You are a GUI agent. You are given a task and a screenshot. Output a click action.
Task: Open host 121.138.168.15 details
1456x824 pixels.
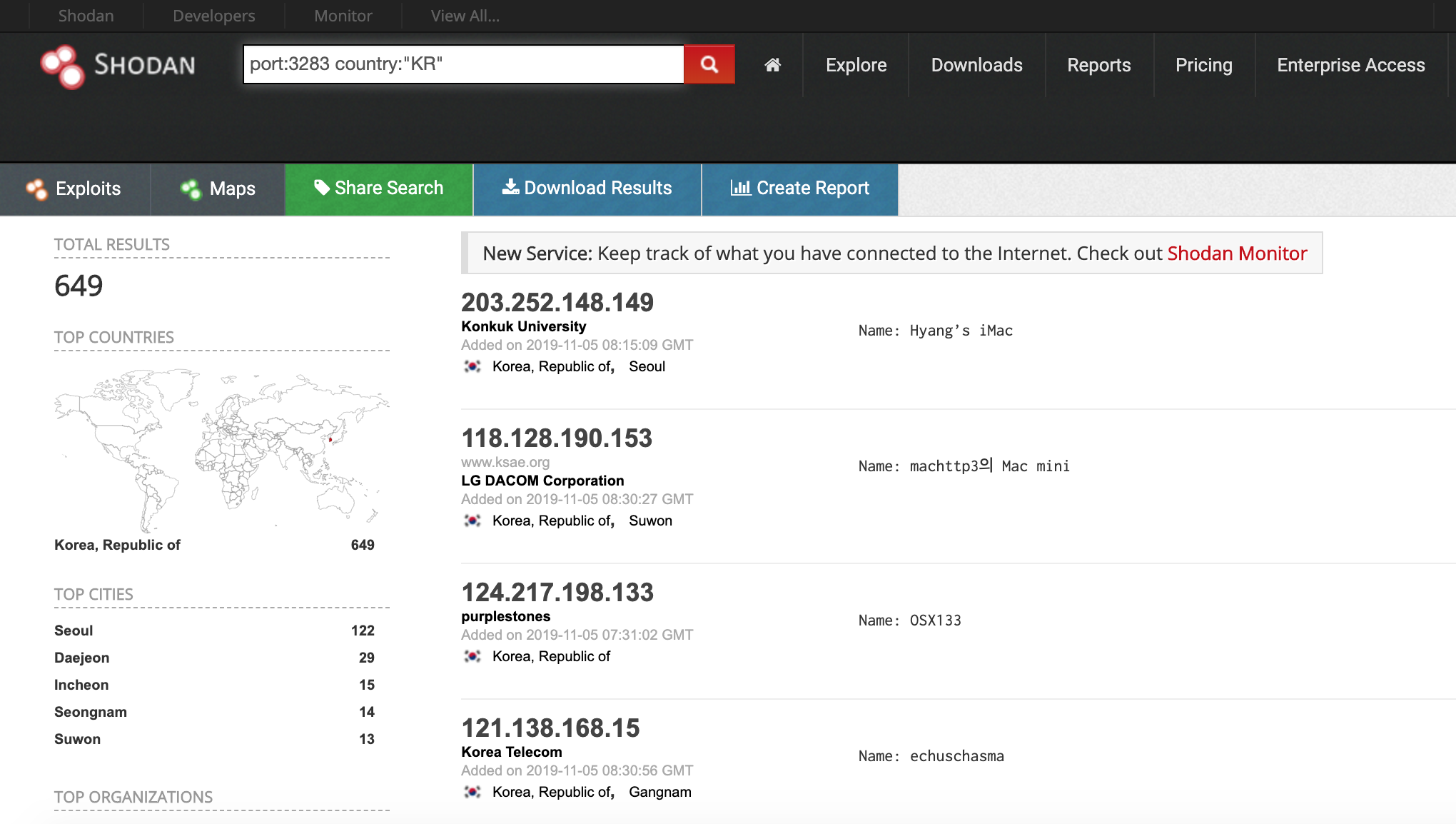pyautogui.click(x=550, y=728)
